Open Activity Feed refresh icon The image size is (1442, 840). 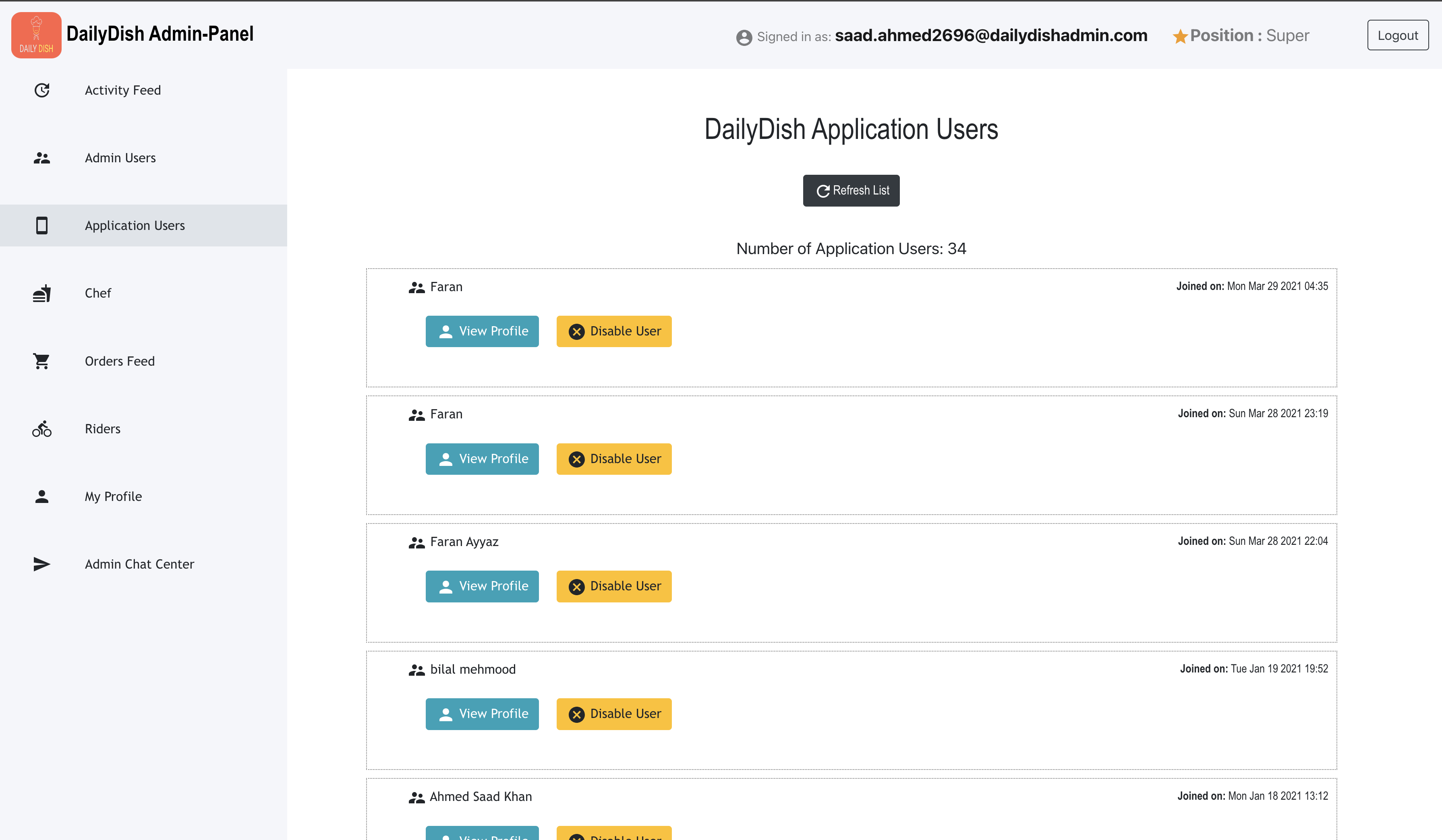pyautogui.click(x=42, y=91)
